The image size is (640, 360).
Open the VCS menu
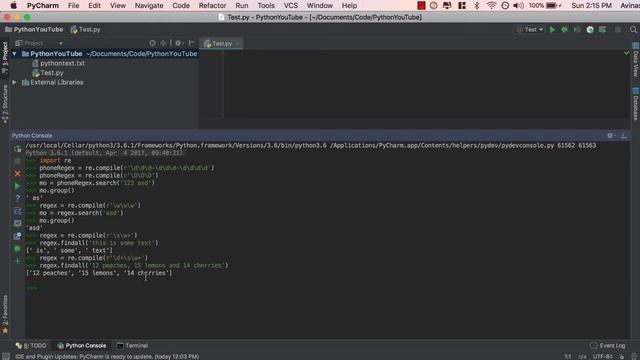291,6
